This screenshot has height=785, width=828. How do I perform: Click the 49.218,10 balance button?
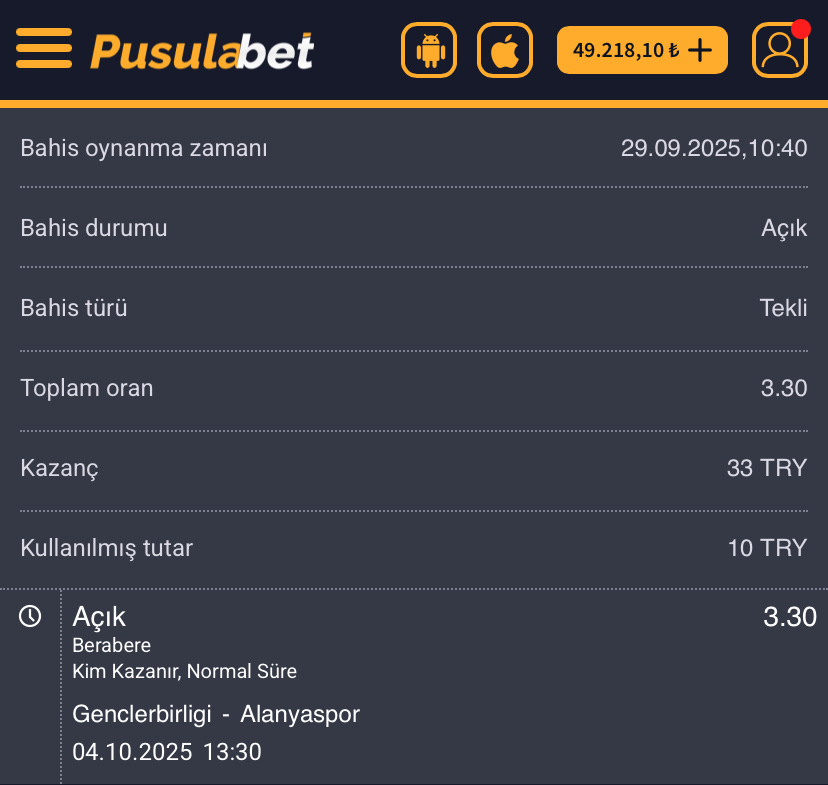point(625,50)
